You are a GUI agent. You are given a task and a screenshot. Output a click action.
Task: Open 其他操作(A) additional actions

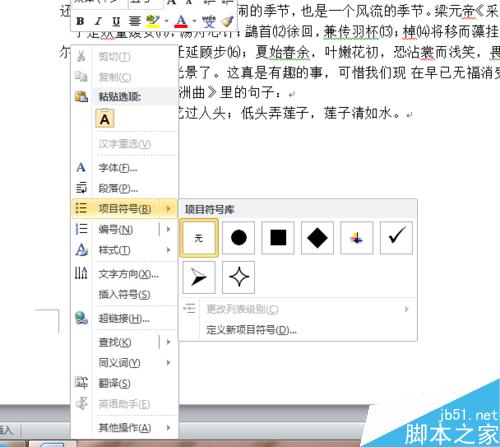pos(125,428)
